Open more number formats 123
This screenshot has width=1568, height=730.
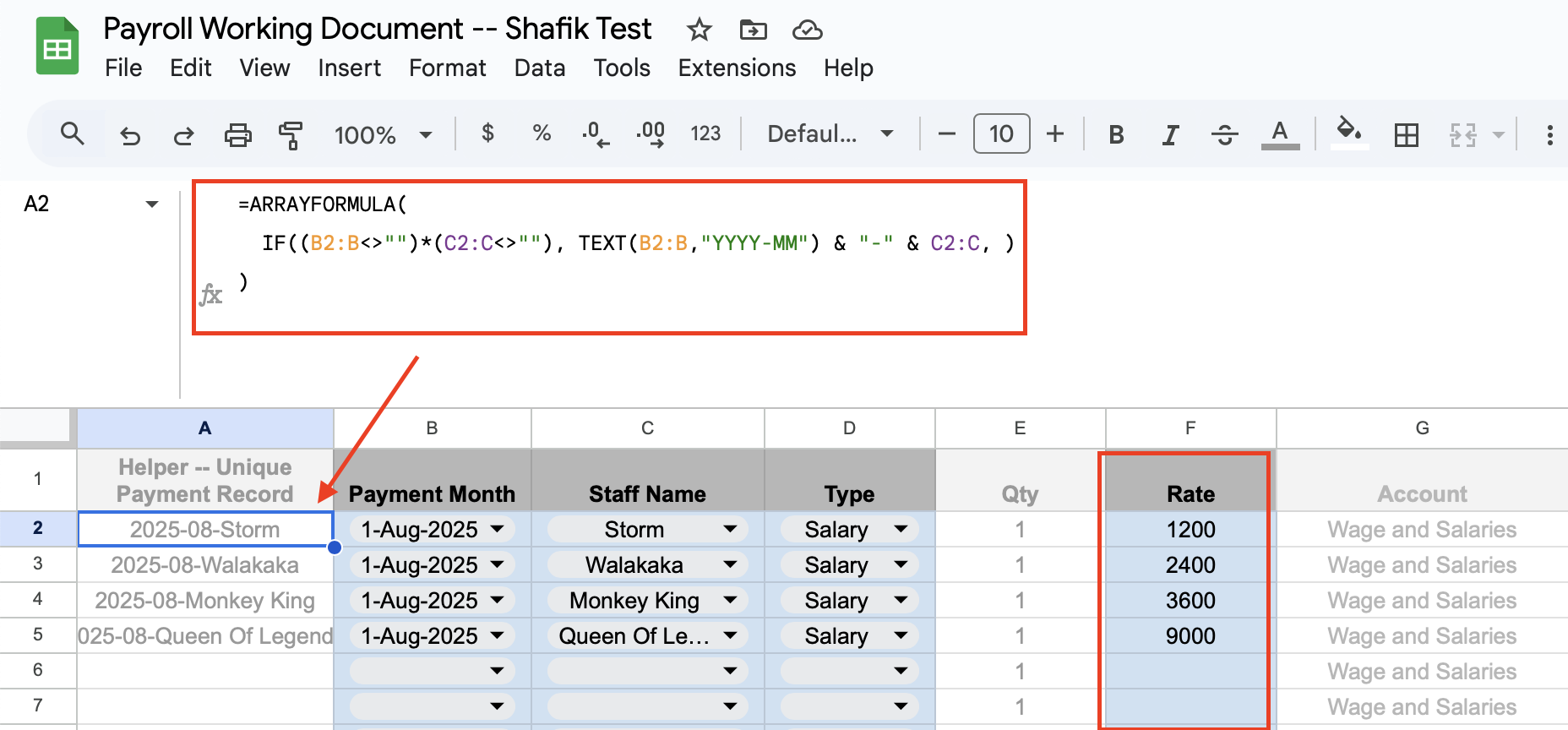(x=705, y=133)
